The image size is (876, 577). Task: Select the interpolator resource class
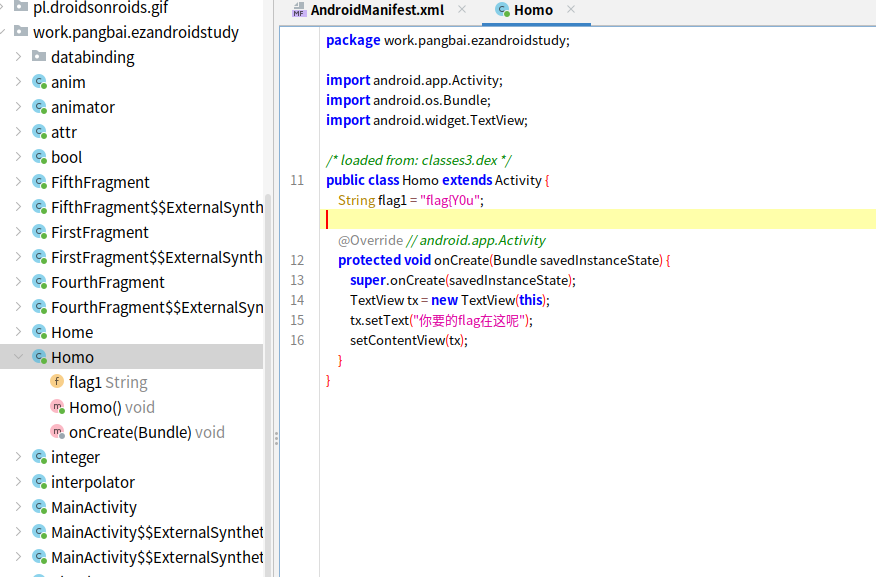coord(93,482)
